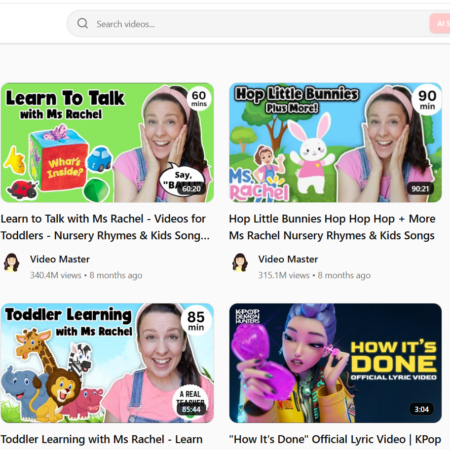Click the pink AI button beside search
This screenshot has width=450, height=450.
click(440, 23)
